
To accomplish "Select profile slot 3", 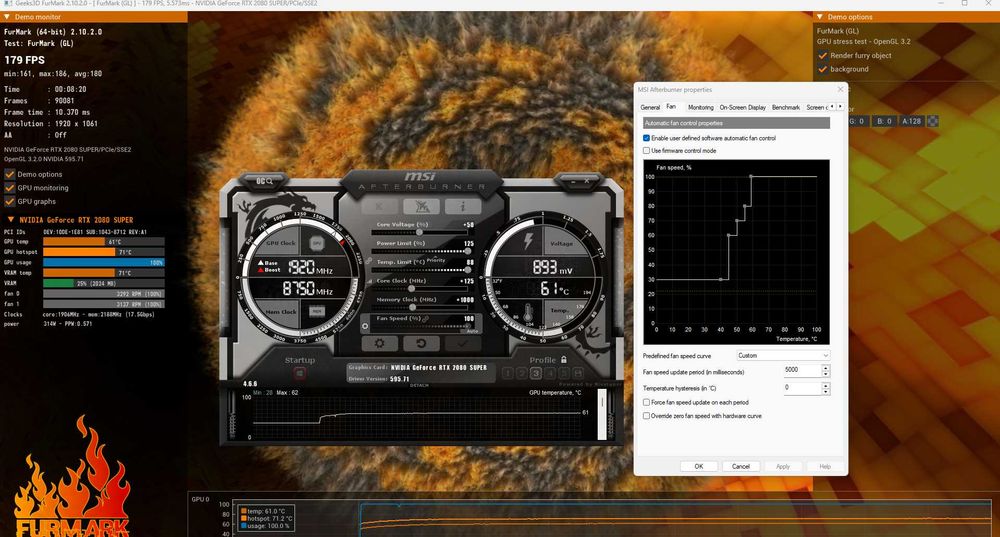I will [536, 374].
